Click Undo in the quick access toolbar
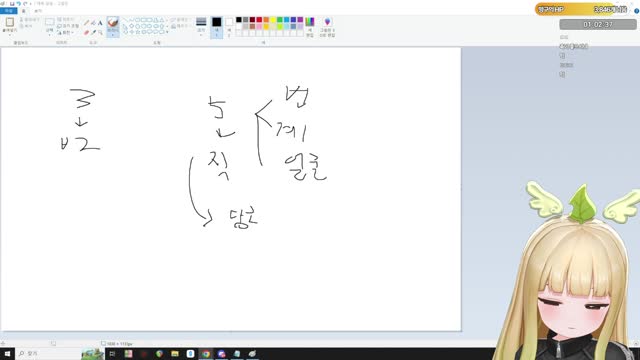This screenshot has width=640, height=360. [18, 4]
